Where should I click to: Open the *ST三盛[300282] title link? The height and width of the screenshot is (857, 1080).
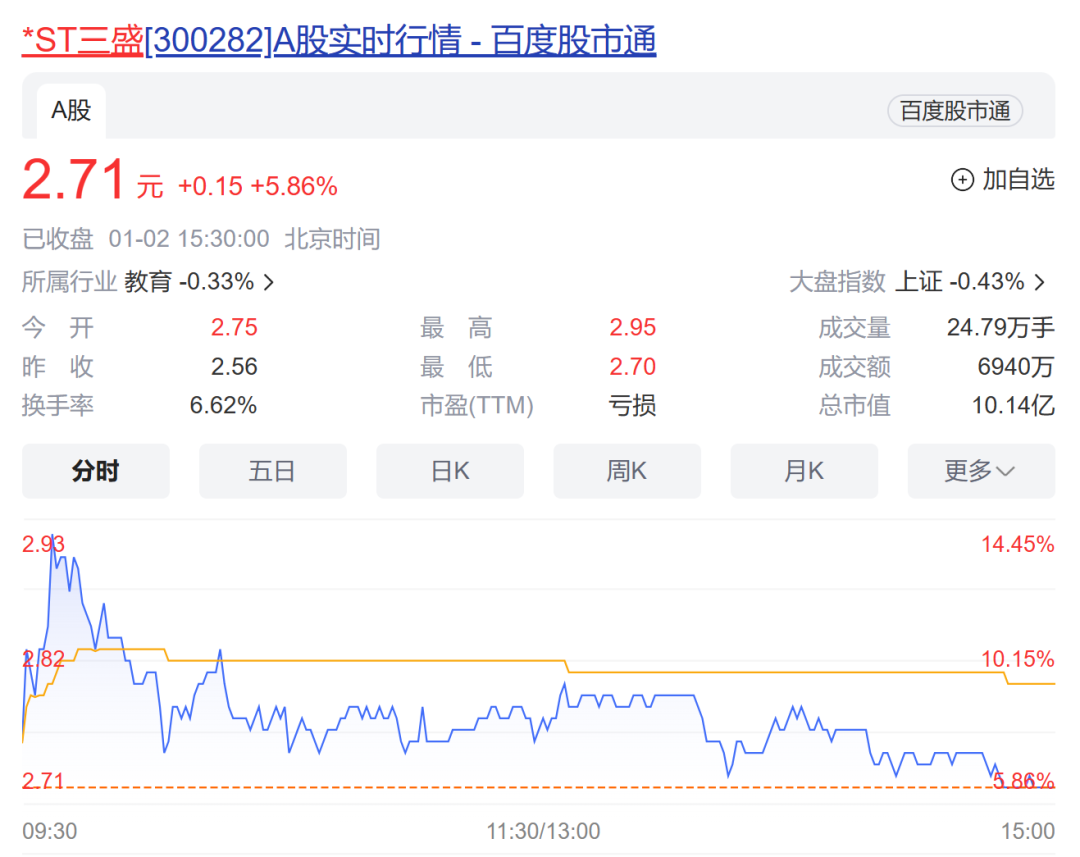click(x=339, y=40)
